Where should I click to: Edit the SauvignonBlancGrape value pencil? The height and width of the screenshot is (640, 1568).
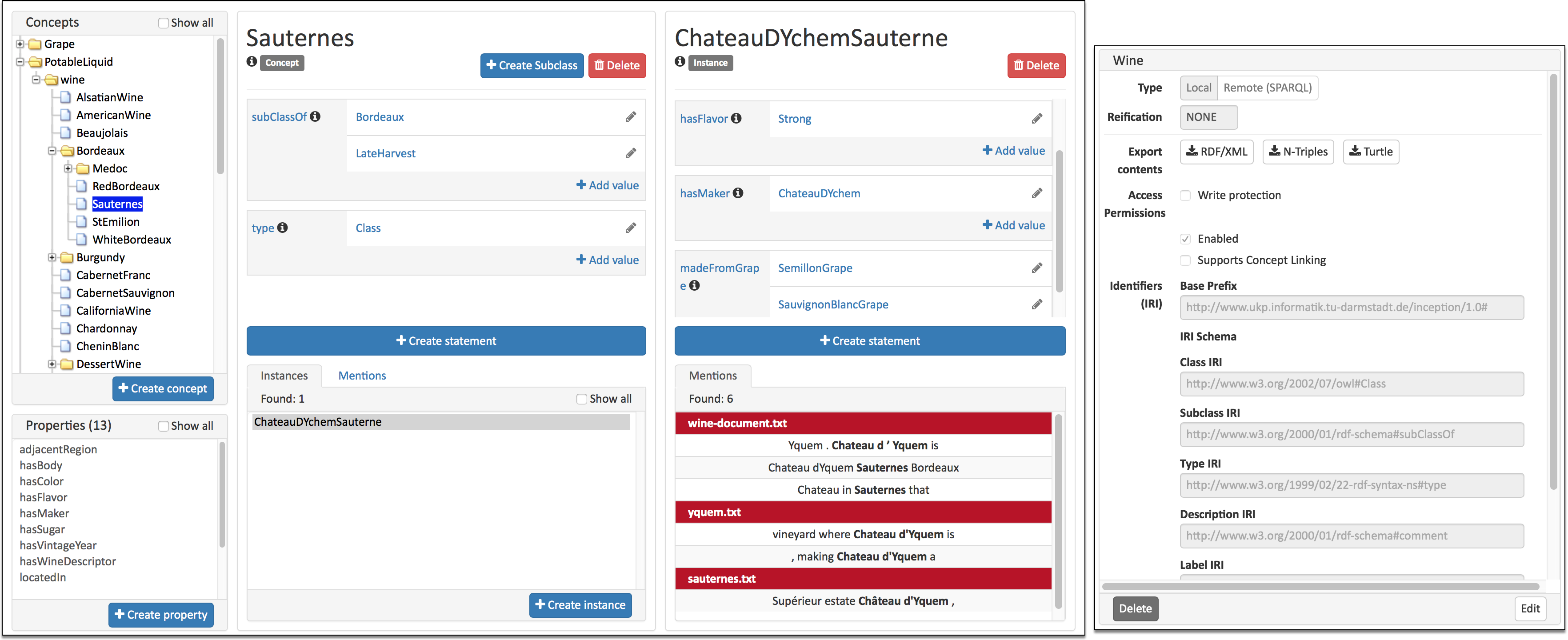point(1036,304)
